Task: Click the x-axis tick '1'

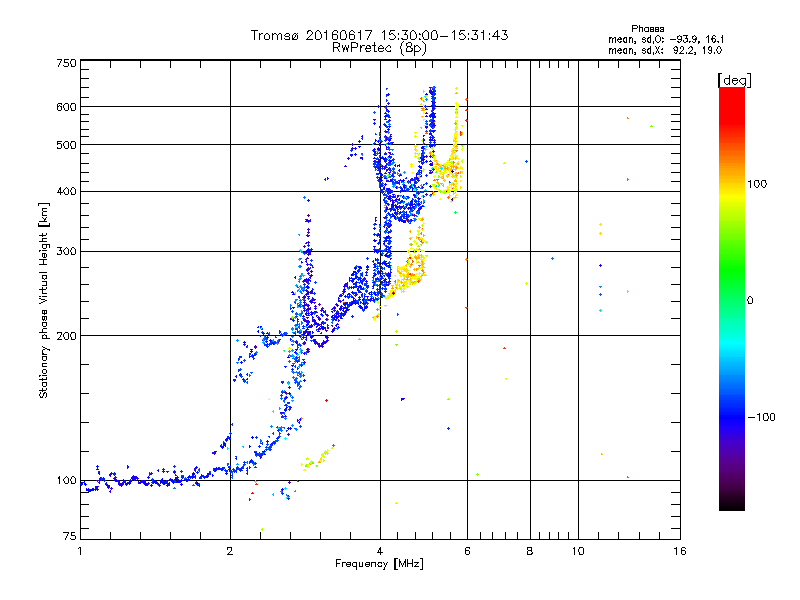Action: click(80, 551)
